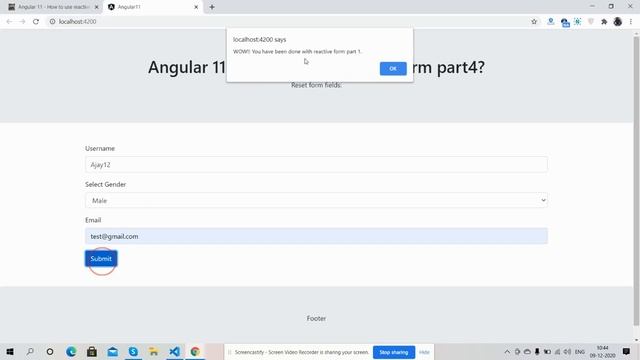Click the browser back arrow

pos(9,22)
